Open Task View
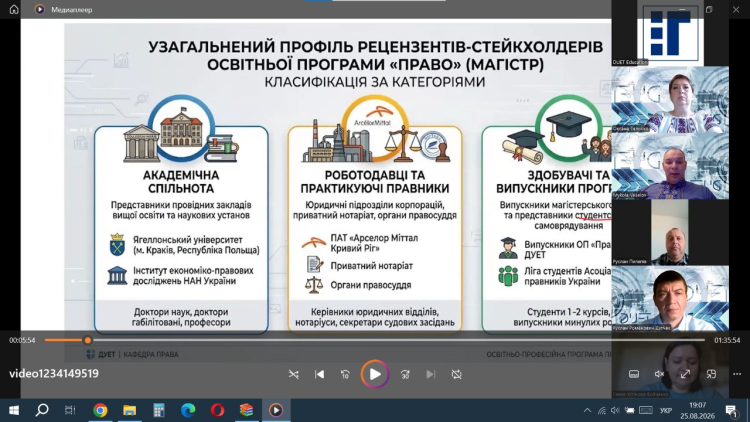Image resolution: width=750 pixels, height=422 pixels. [70, 411]
